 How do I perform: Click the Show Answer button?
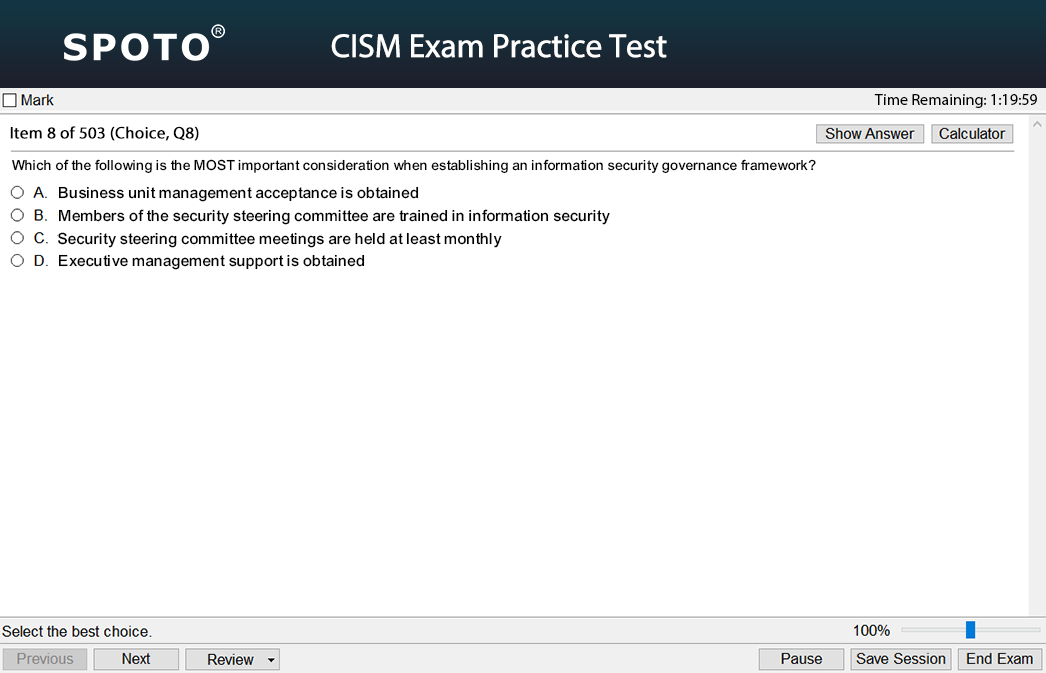click(x=869, y=133)
